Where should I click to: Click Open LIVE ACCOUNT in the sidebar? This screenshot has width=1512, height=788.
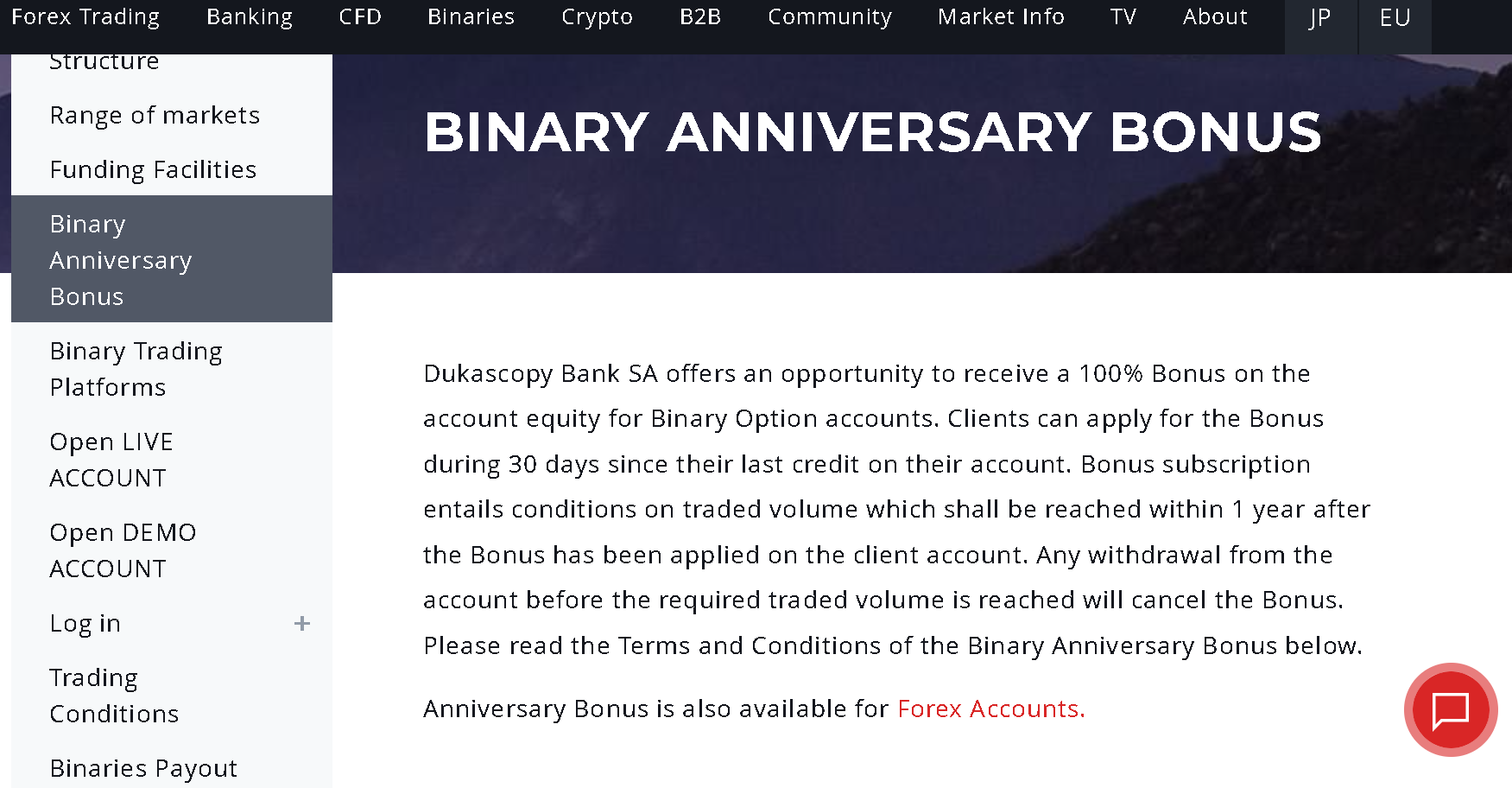tap(111, 460)
